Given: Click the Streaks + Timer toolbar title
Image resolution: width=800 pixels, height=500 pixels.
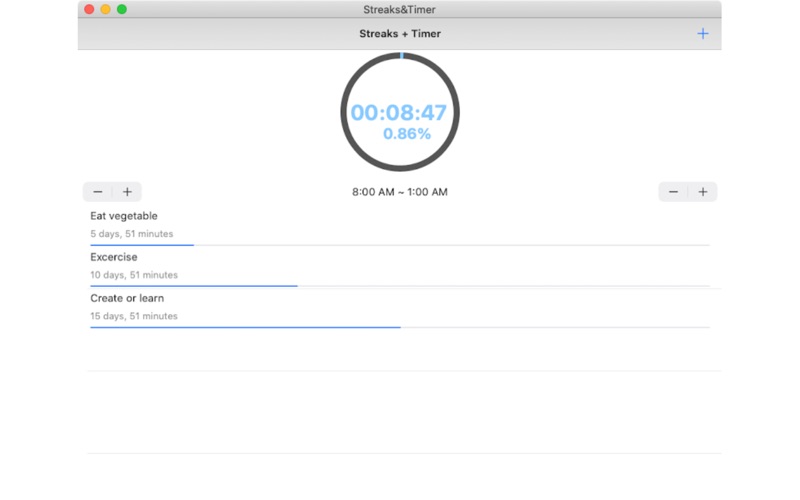Looking at the screenshot, I should click(399, 34).
